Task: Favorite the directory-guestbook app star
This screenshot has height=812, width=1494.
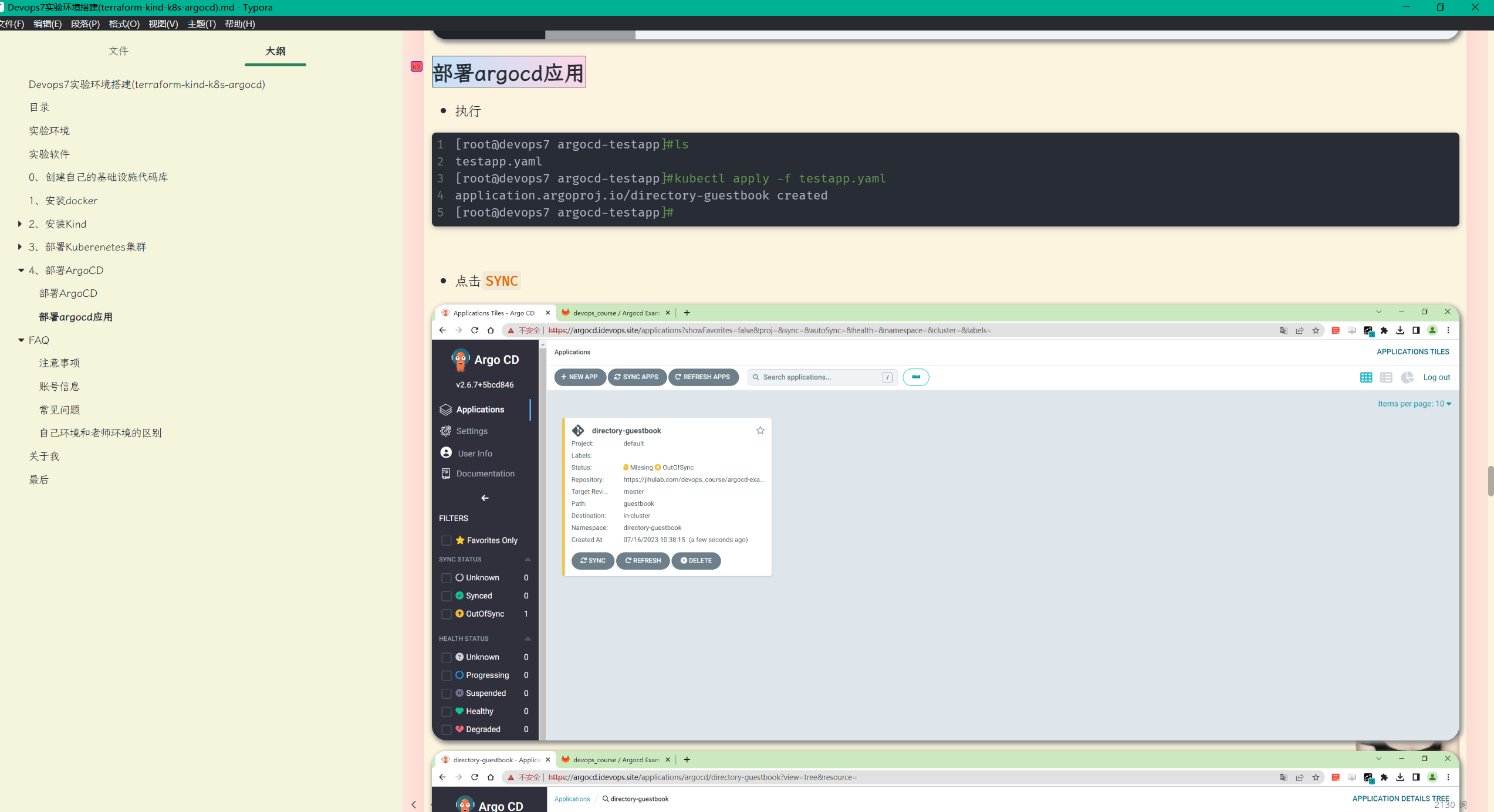Action: coord(760,431)
